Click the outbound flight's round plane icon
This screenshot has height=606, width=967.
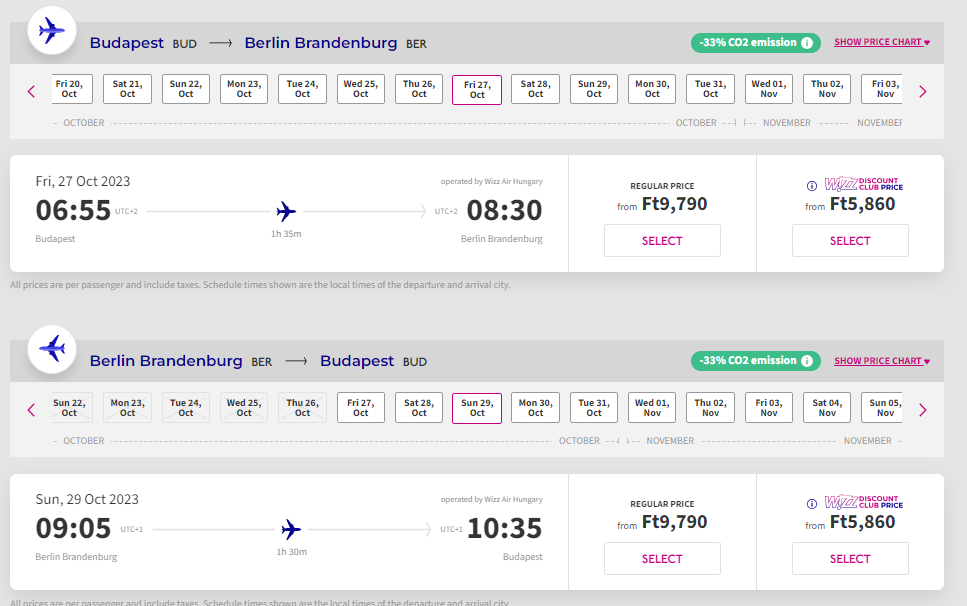pyautogui.click(x=51, y=31)
